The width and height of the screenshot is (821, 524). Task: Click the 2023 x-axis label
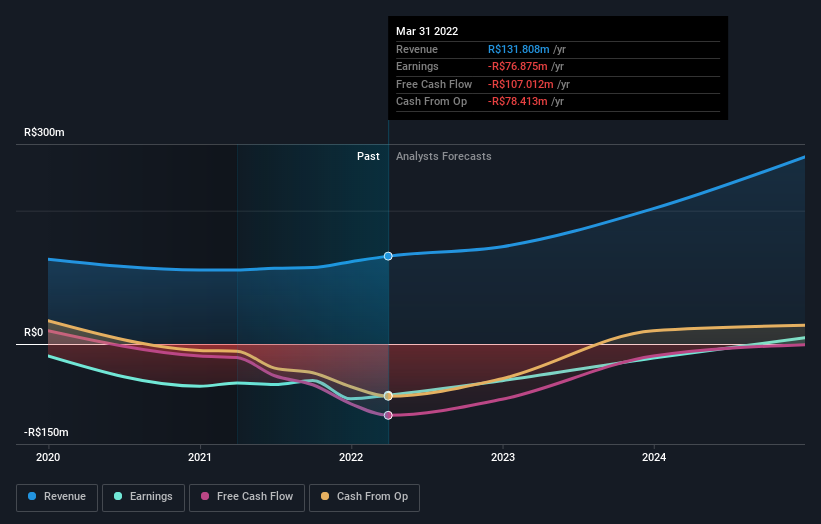click(x=503, y=457)
